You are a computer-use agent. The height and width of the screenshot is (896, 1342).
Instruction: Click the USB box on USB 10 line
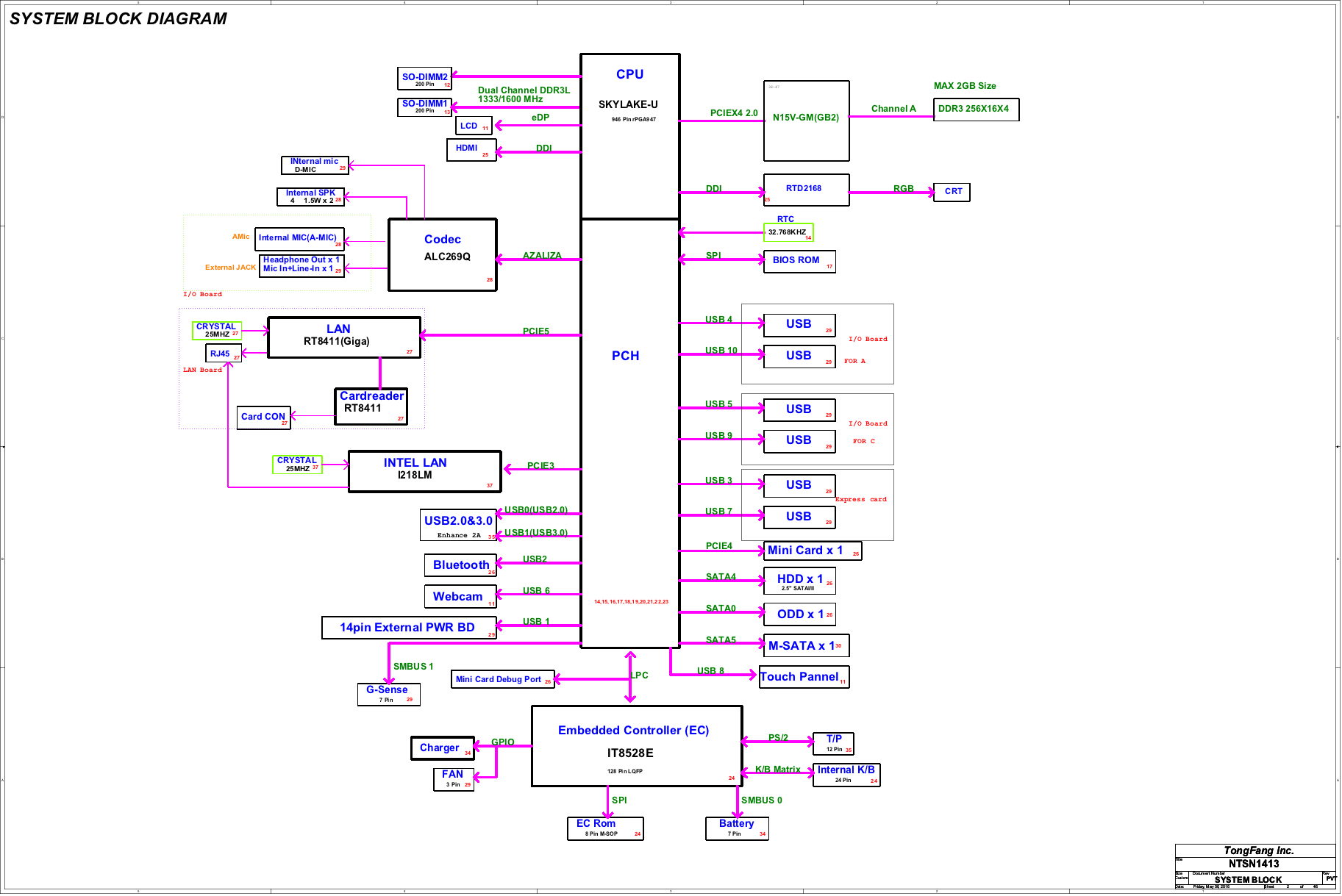tap(799, 356)
